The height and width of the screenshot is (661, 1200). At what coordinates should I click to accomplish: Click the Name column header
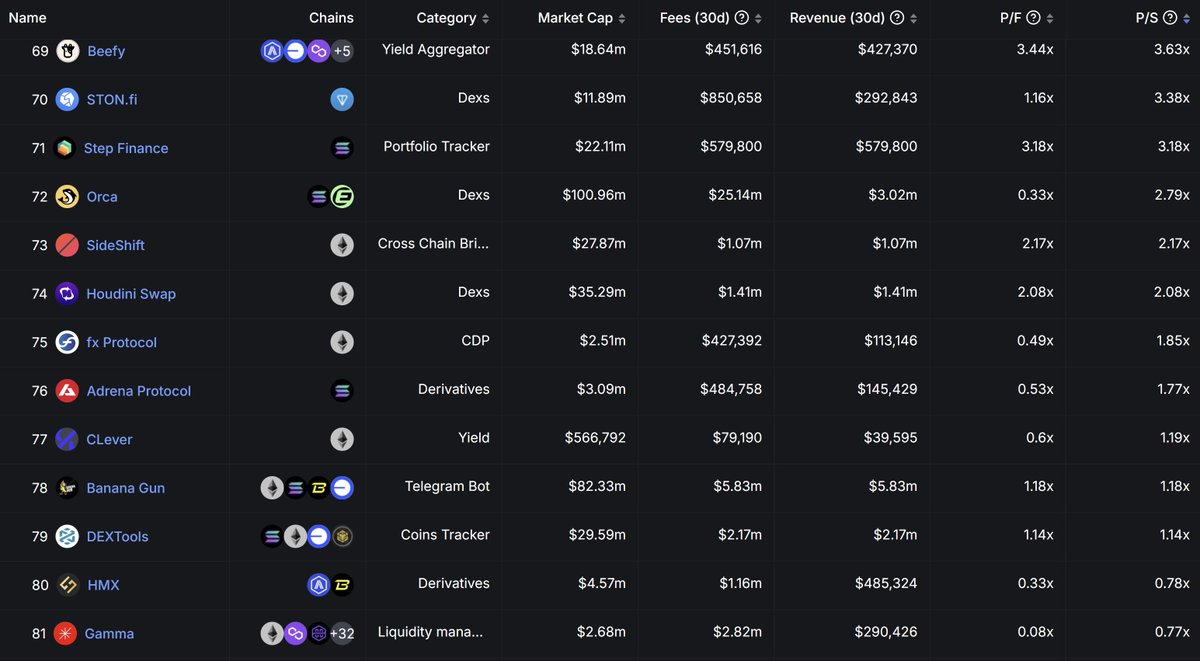[26, 18]
